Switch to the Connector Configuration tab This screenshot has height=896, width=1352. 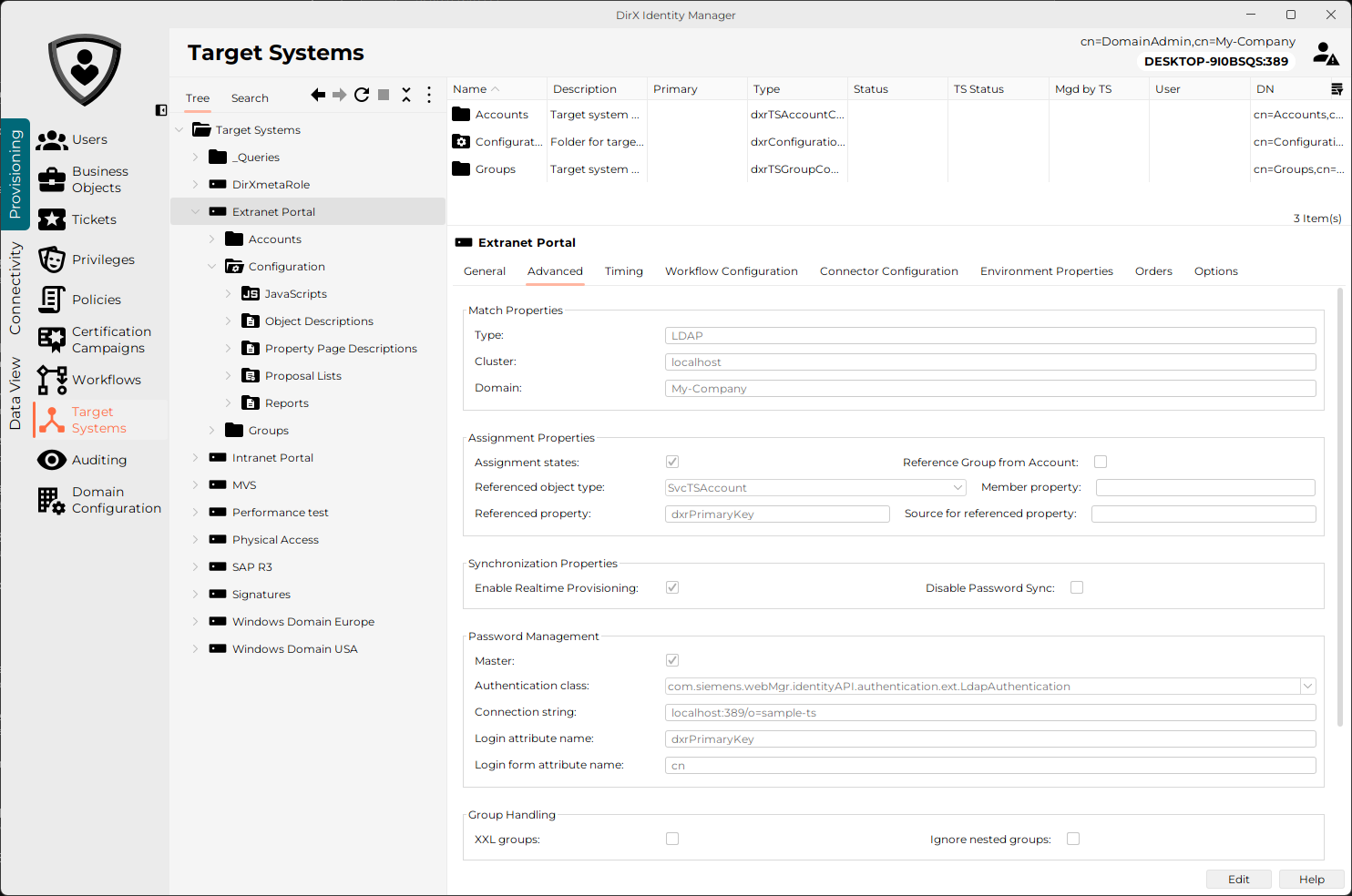[889, 271]
